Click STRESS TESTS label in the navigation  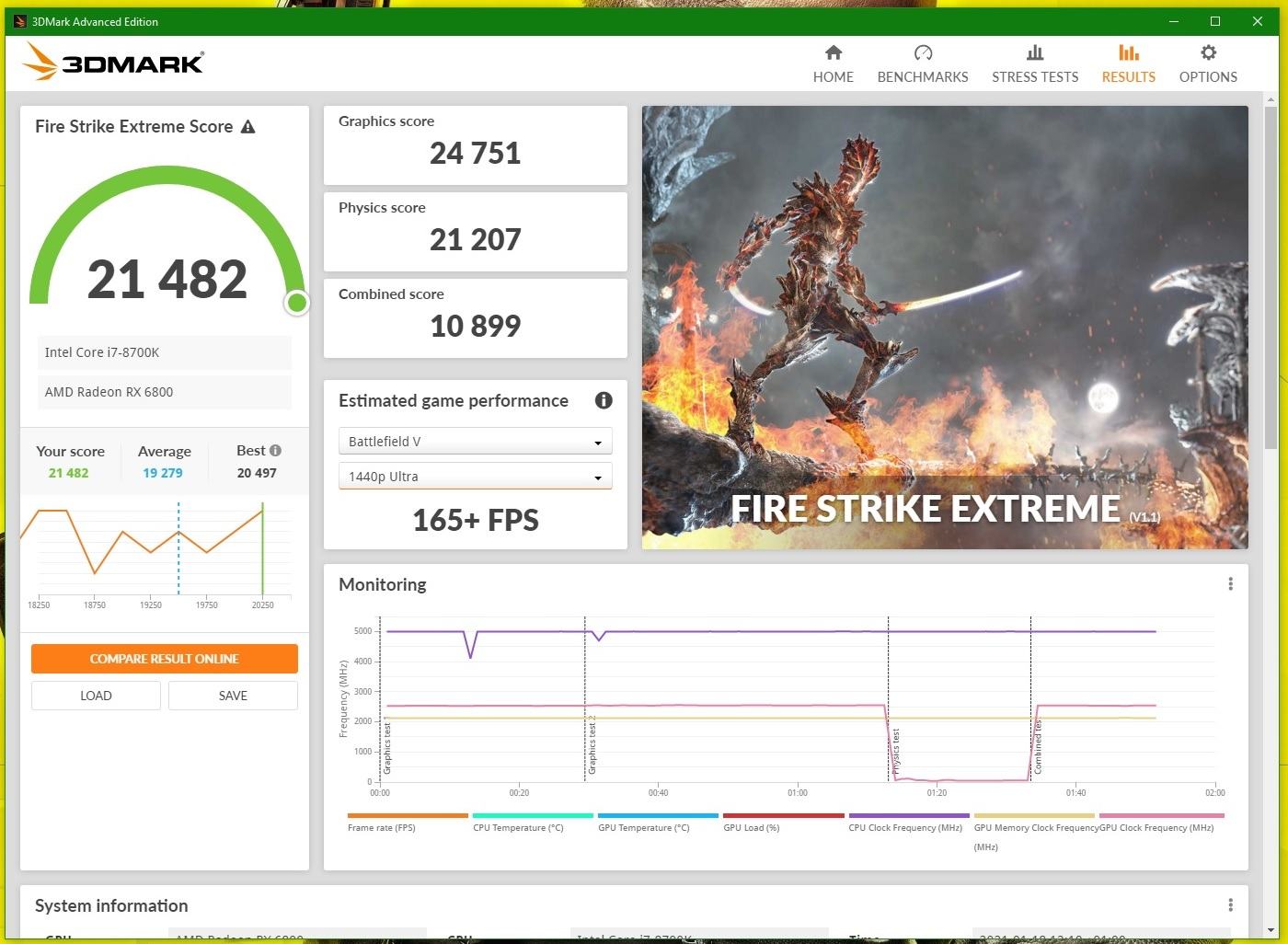click(x=1035, y=77)
